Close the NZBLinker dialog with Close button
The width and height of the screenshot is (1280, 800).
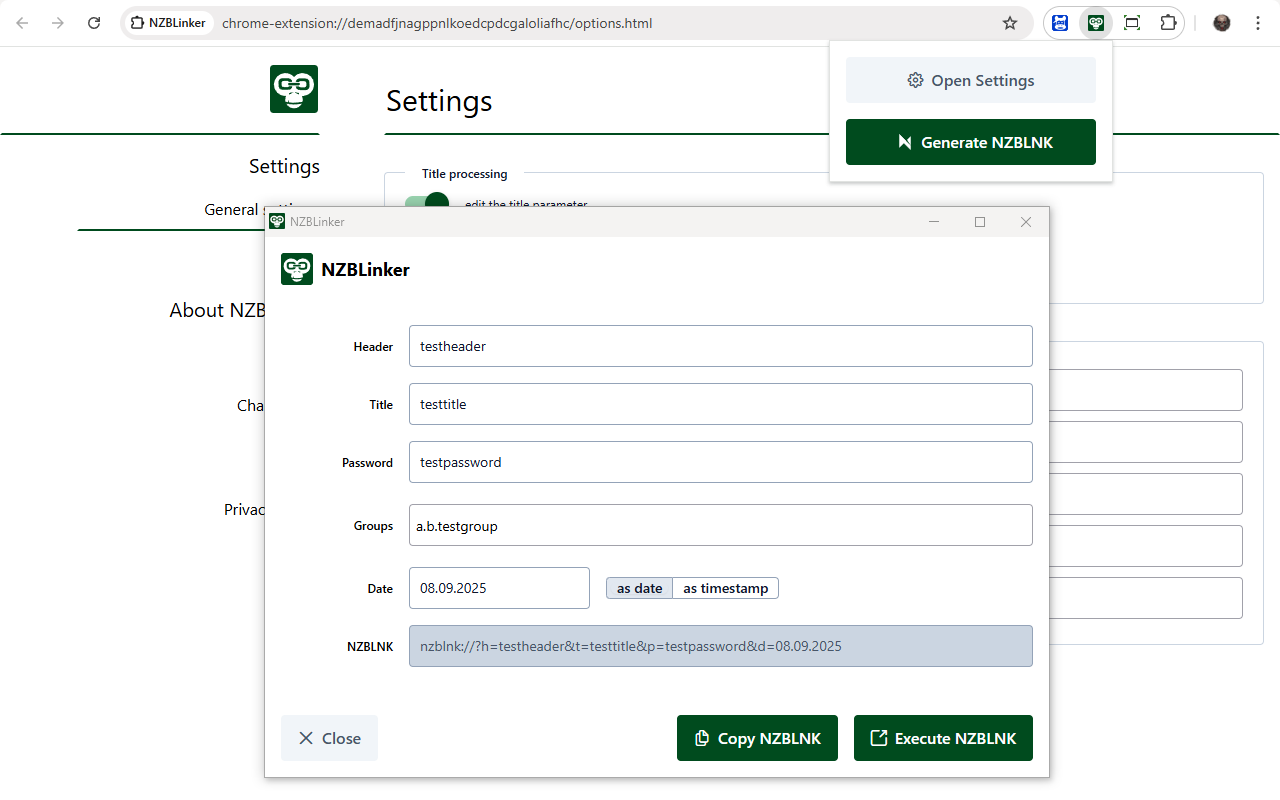[x=329, y=738]
